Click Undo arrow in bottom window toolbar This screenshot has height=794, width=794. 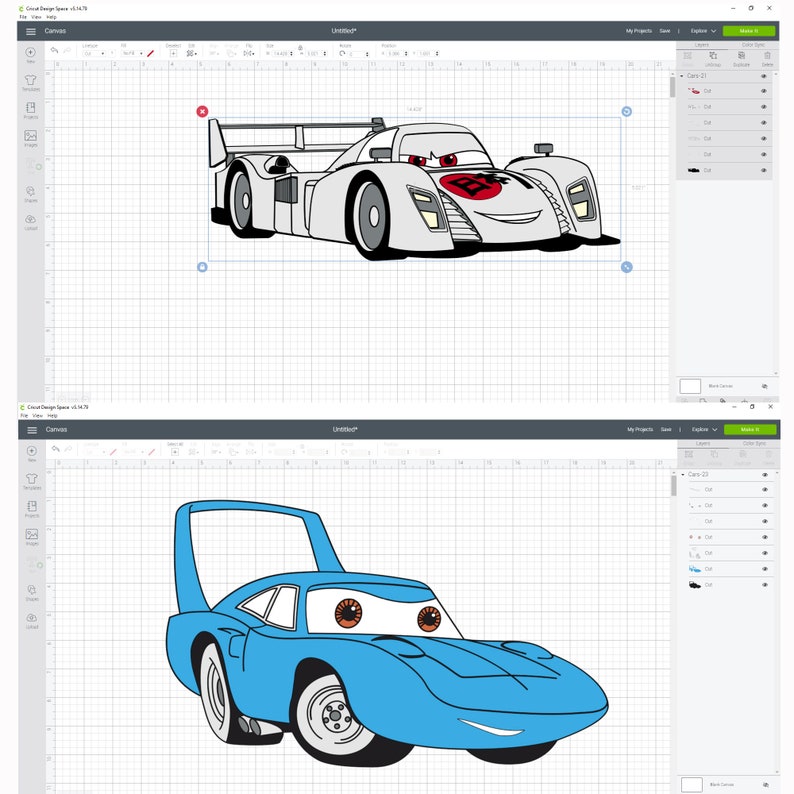point(55,449)
